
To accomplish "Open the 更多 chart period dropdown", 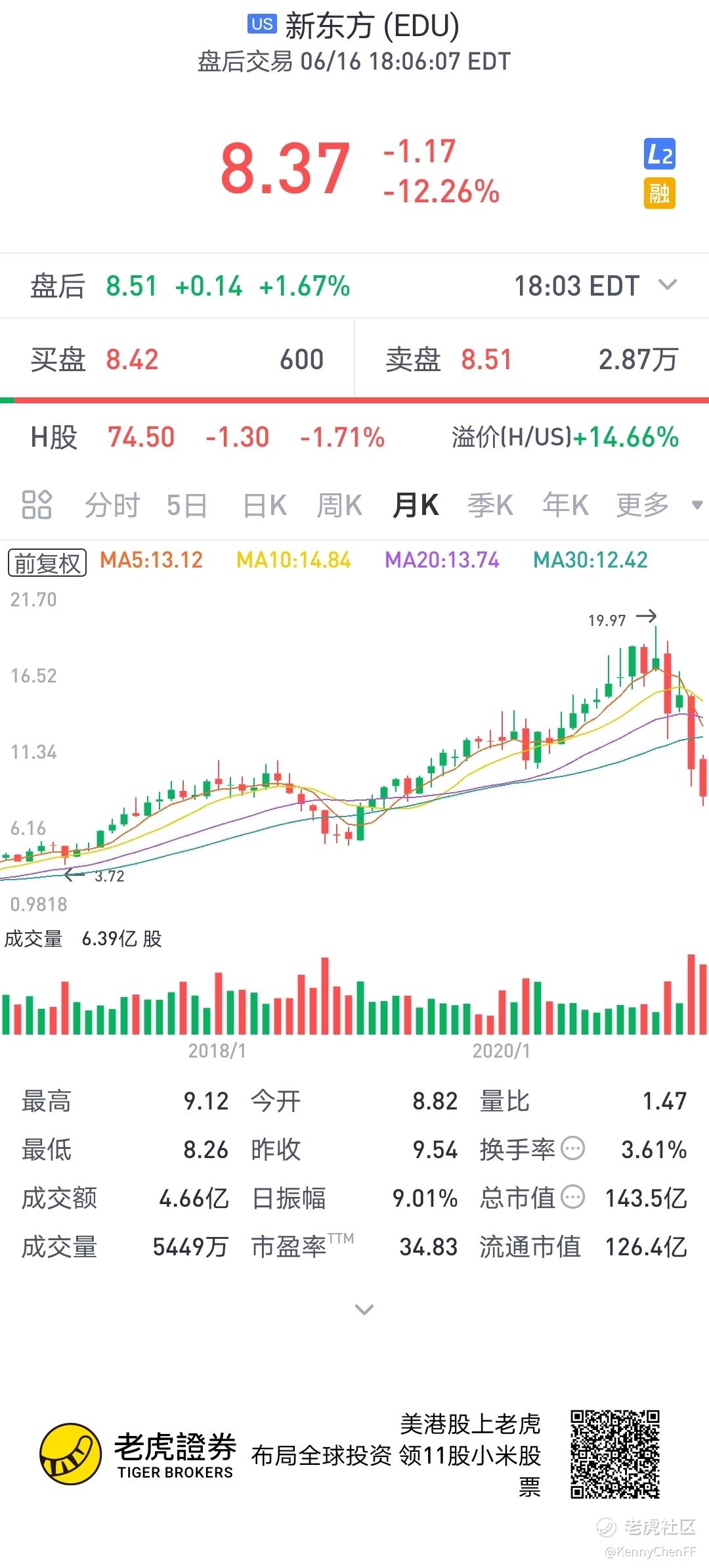I will coord(659,504).
